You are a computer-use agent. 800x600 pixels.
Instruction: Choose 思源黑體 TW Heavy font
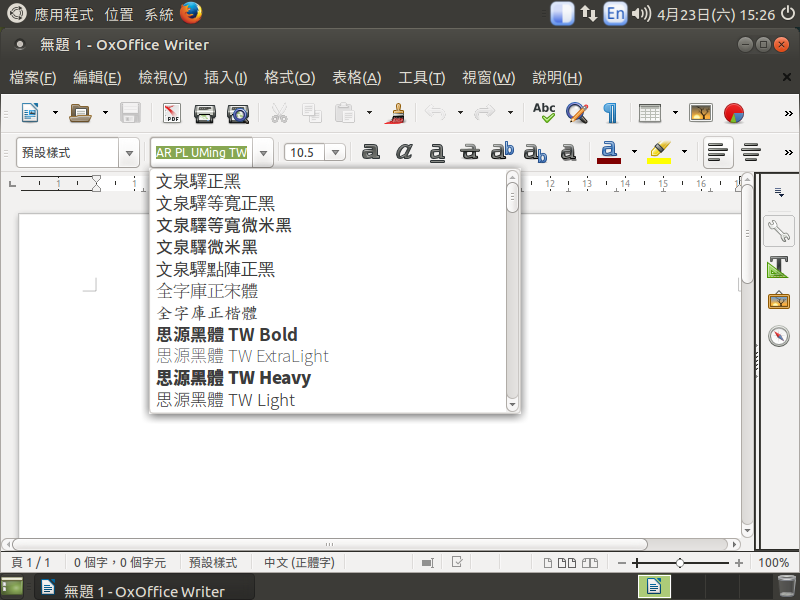[x=329, y=378]
